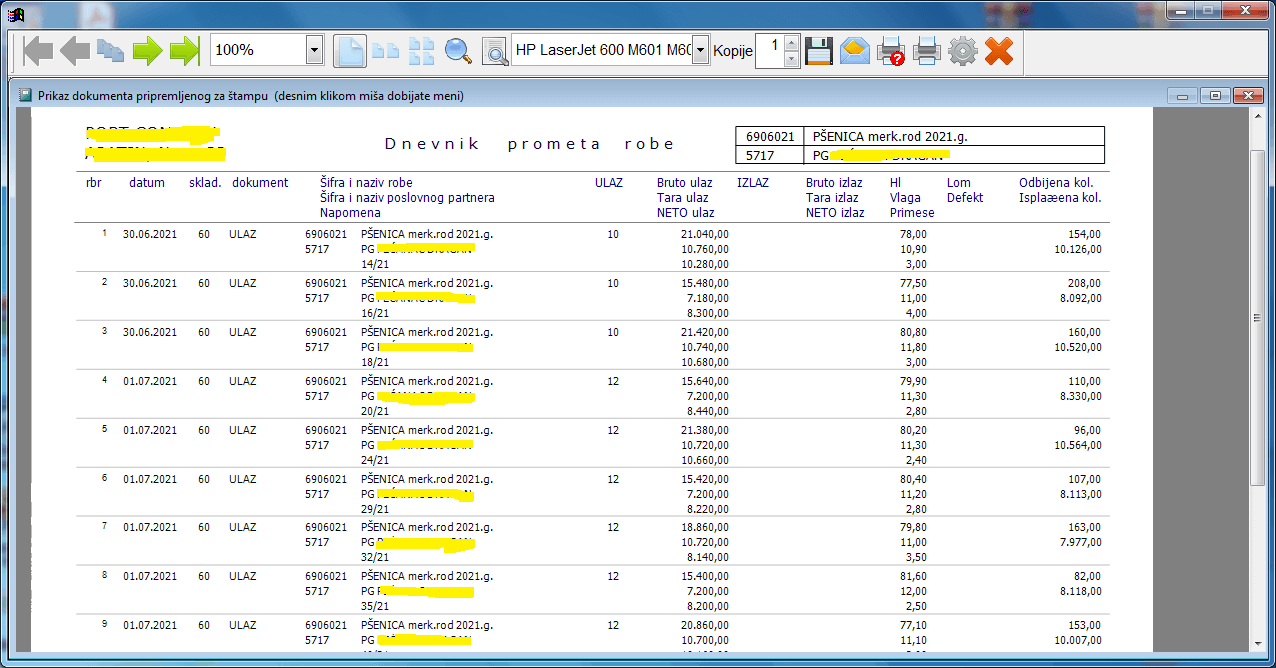The width and height of the screenshot is (1276, 668).
Task: Click the Odbijena kol. column header
Action: tap(1056, 183)
